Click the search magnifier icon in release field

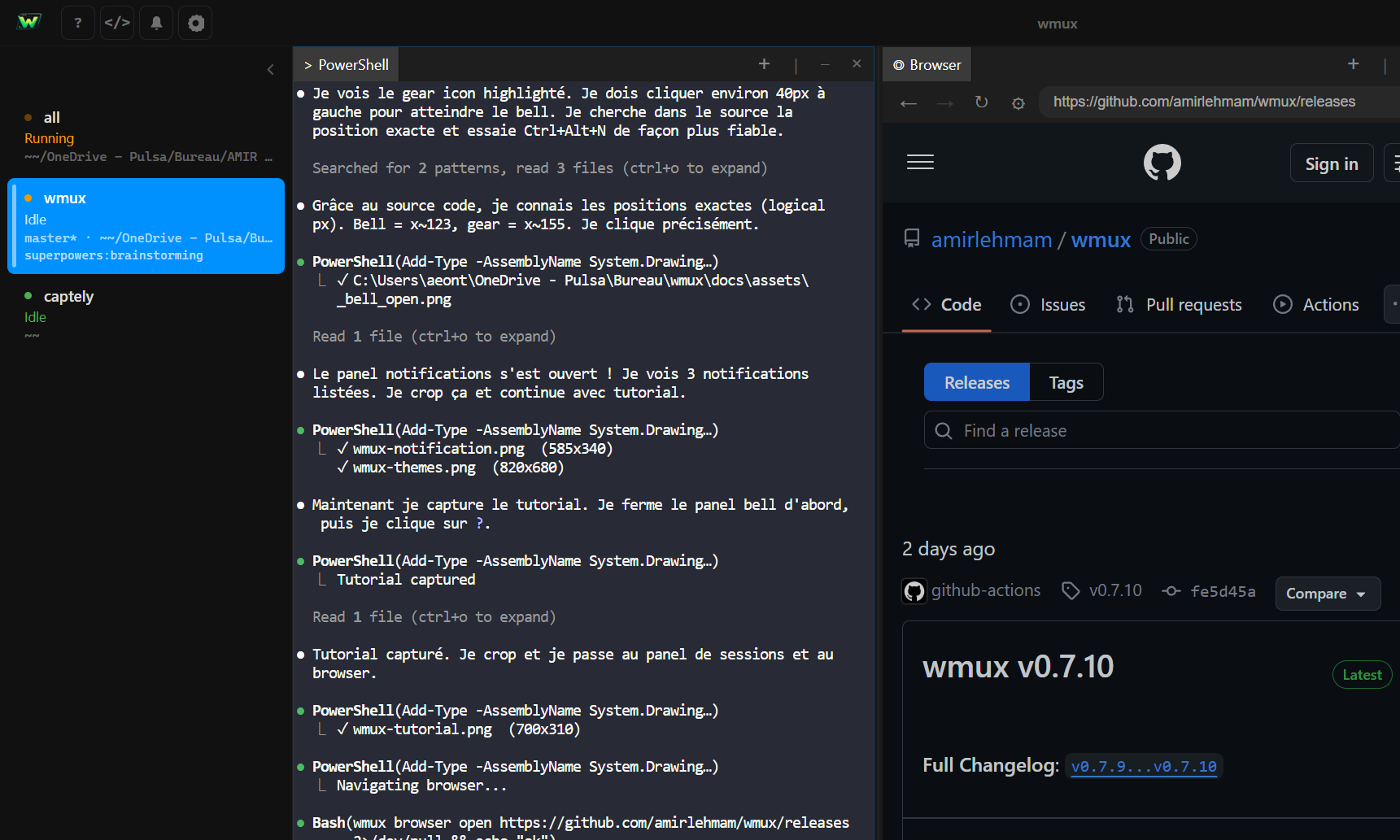[x=944, y=431]
